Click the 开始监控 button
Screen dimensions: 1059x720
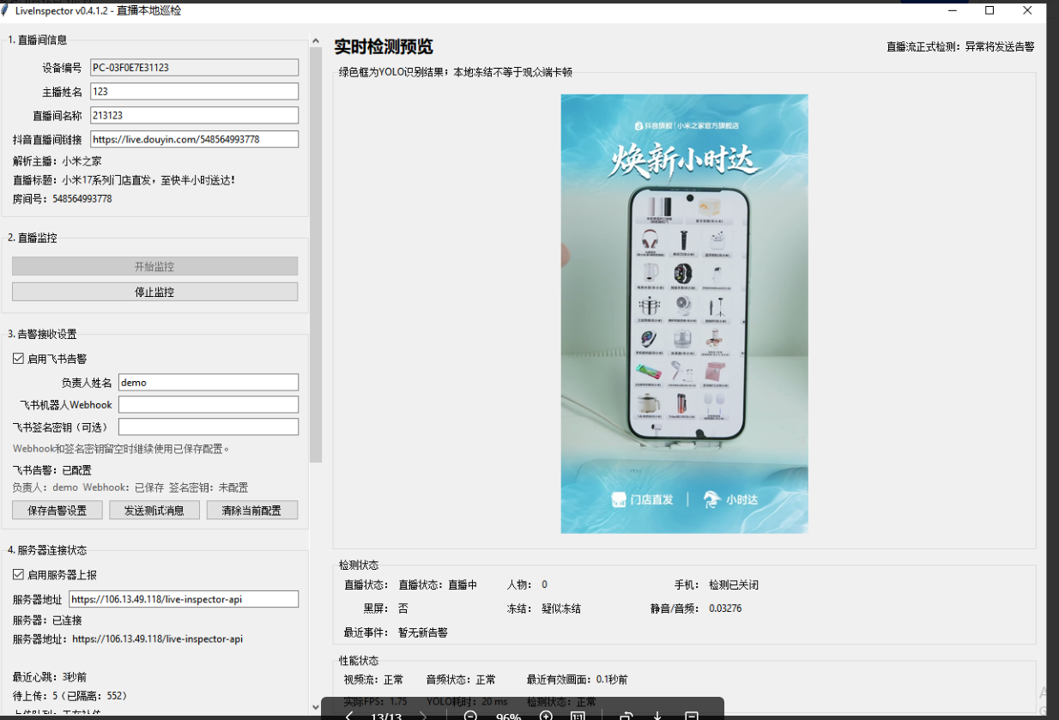(155, 266)
